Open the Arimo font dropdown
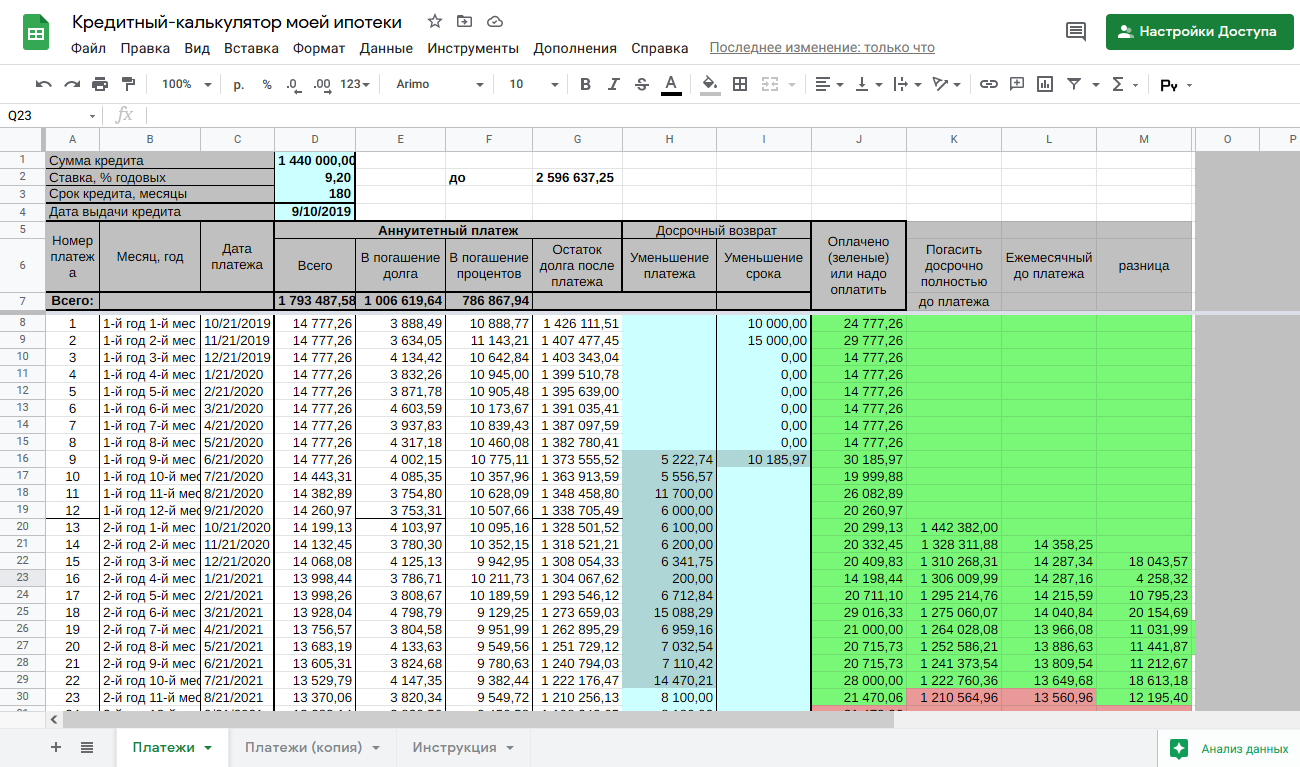 [440, 84]
